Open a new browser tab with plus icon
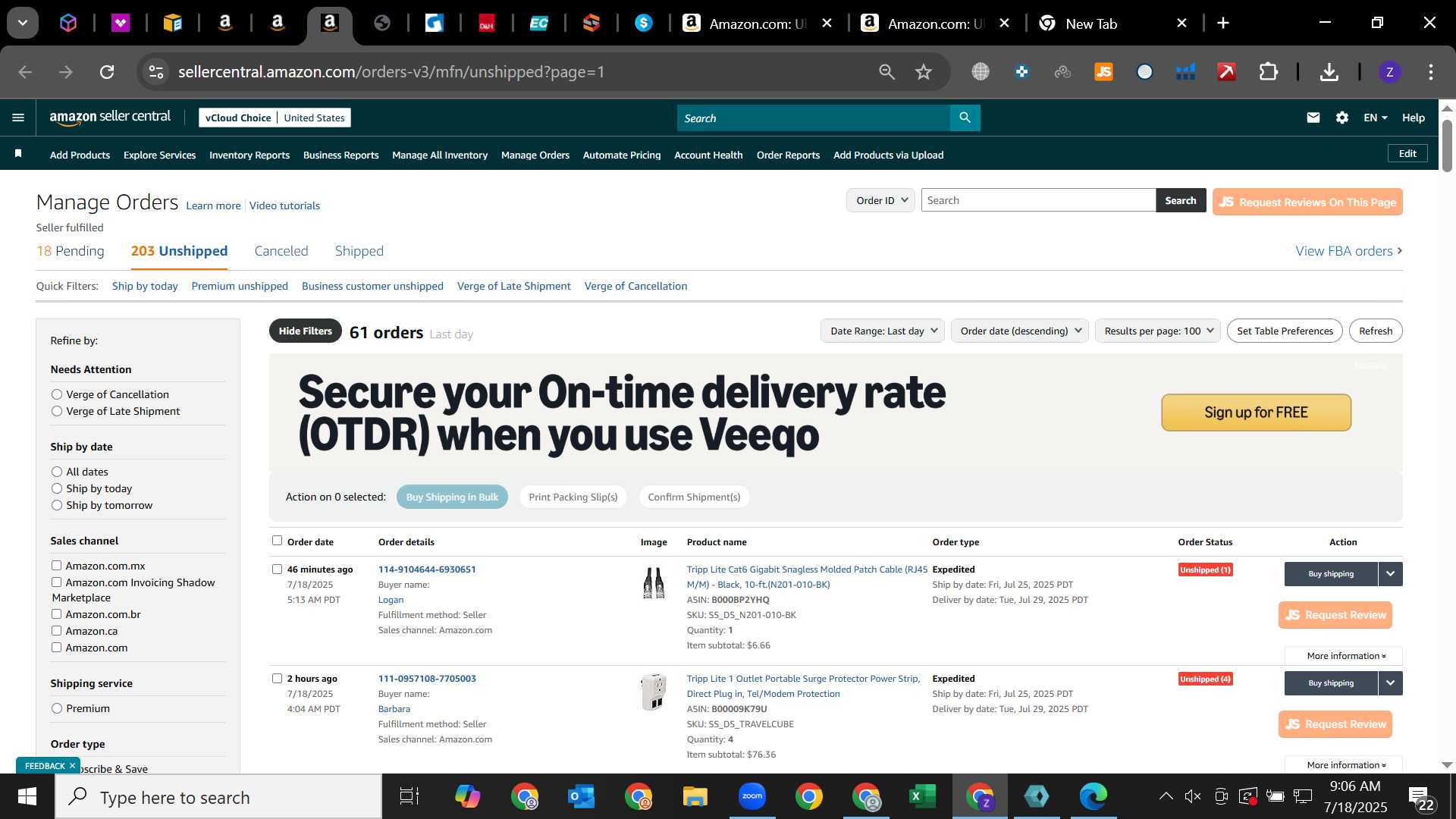This screenshot has height=819, width=1456. coord(1222,23)
